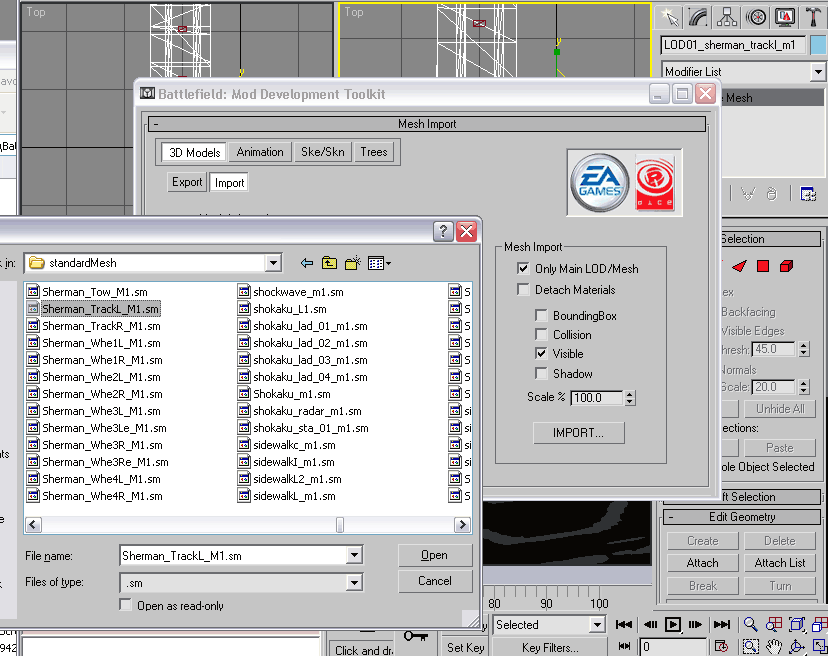The image size is (828, 656).
Task: Expand the File name dropdown
Action: (x=354, y=556)
